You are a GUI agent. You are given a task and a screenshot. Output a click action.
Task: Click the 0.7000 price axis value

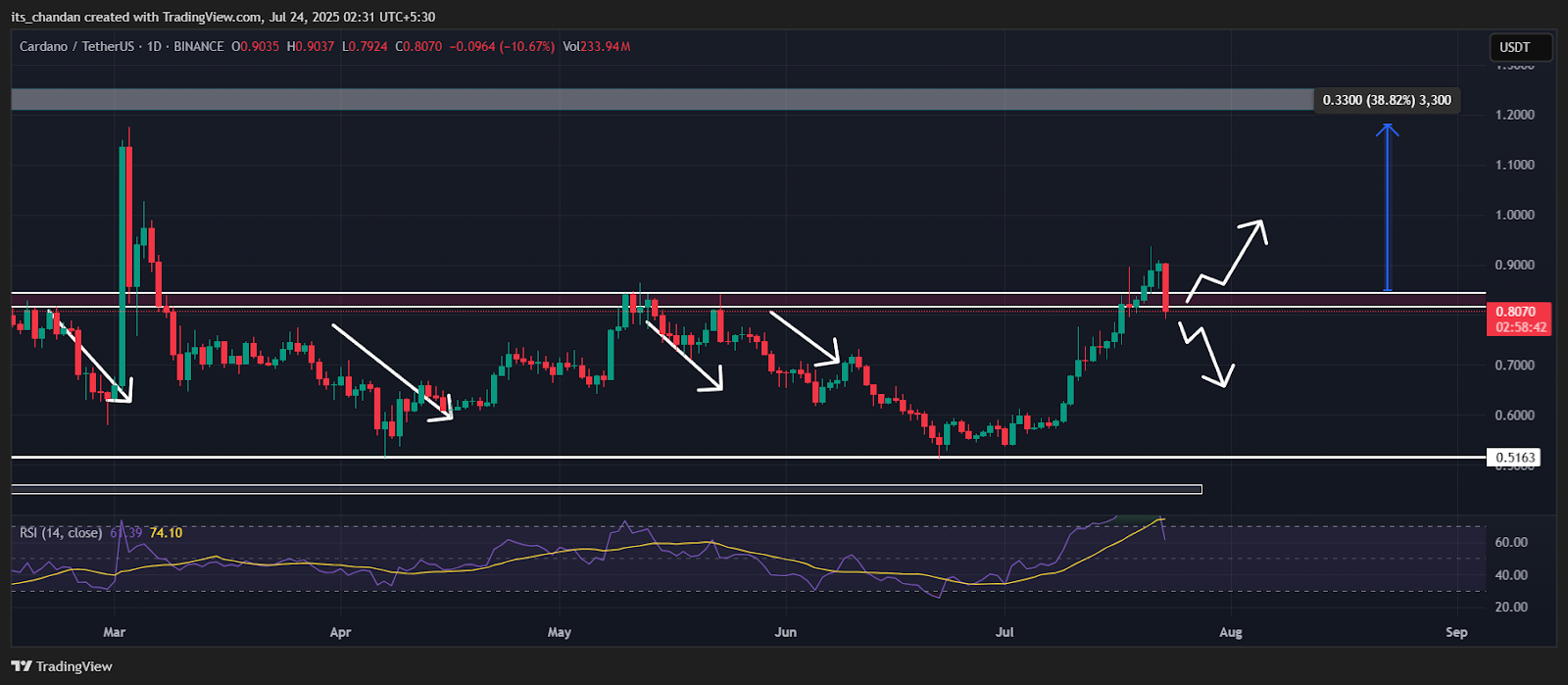pos(1515,365)
